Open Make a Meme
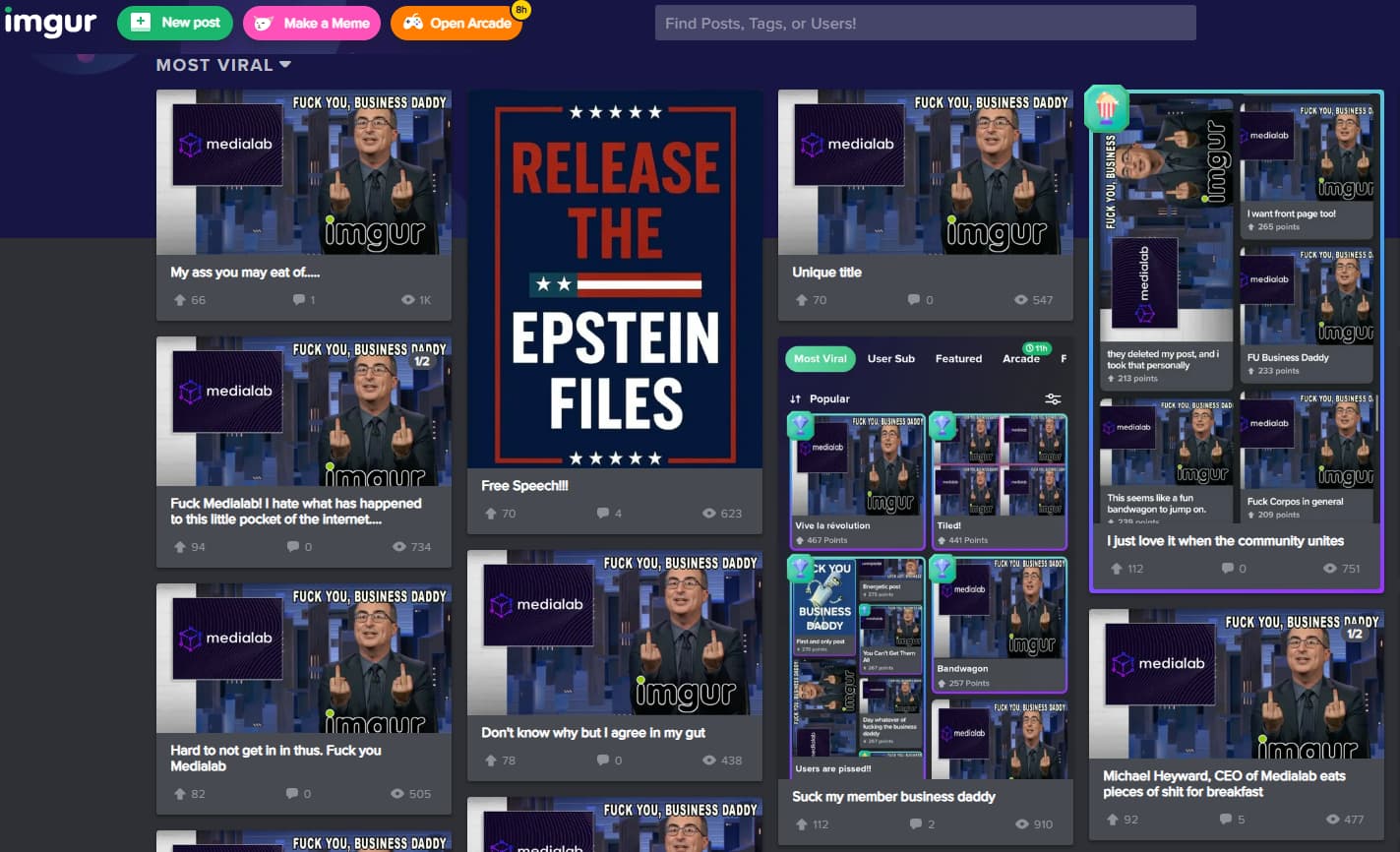 click(312, 23)
